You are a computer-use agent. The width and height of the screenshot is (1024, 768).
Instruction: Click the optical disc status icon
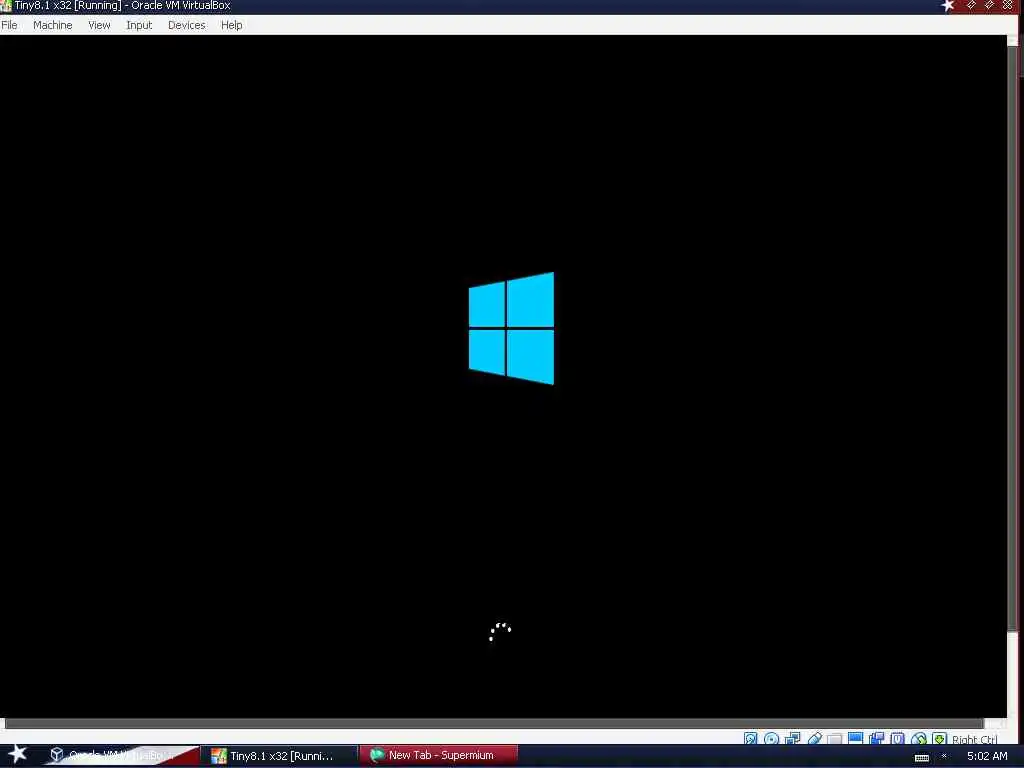coord(771,739)
